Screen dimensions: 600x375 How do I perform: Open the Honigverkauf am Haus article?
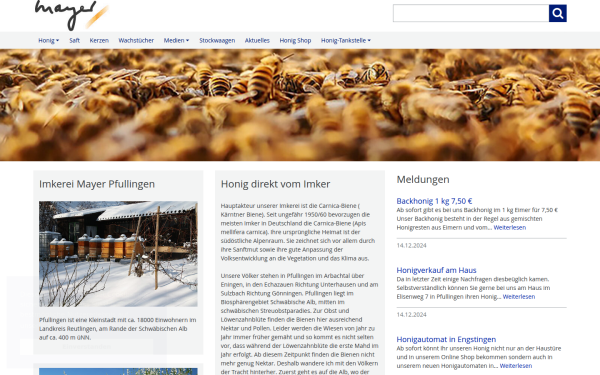click(436, 270)
